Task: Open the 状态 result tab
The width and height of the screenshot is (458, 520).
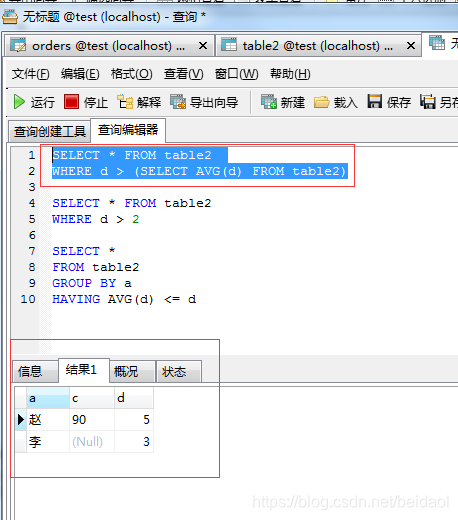Action: (x=179, y=371)
